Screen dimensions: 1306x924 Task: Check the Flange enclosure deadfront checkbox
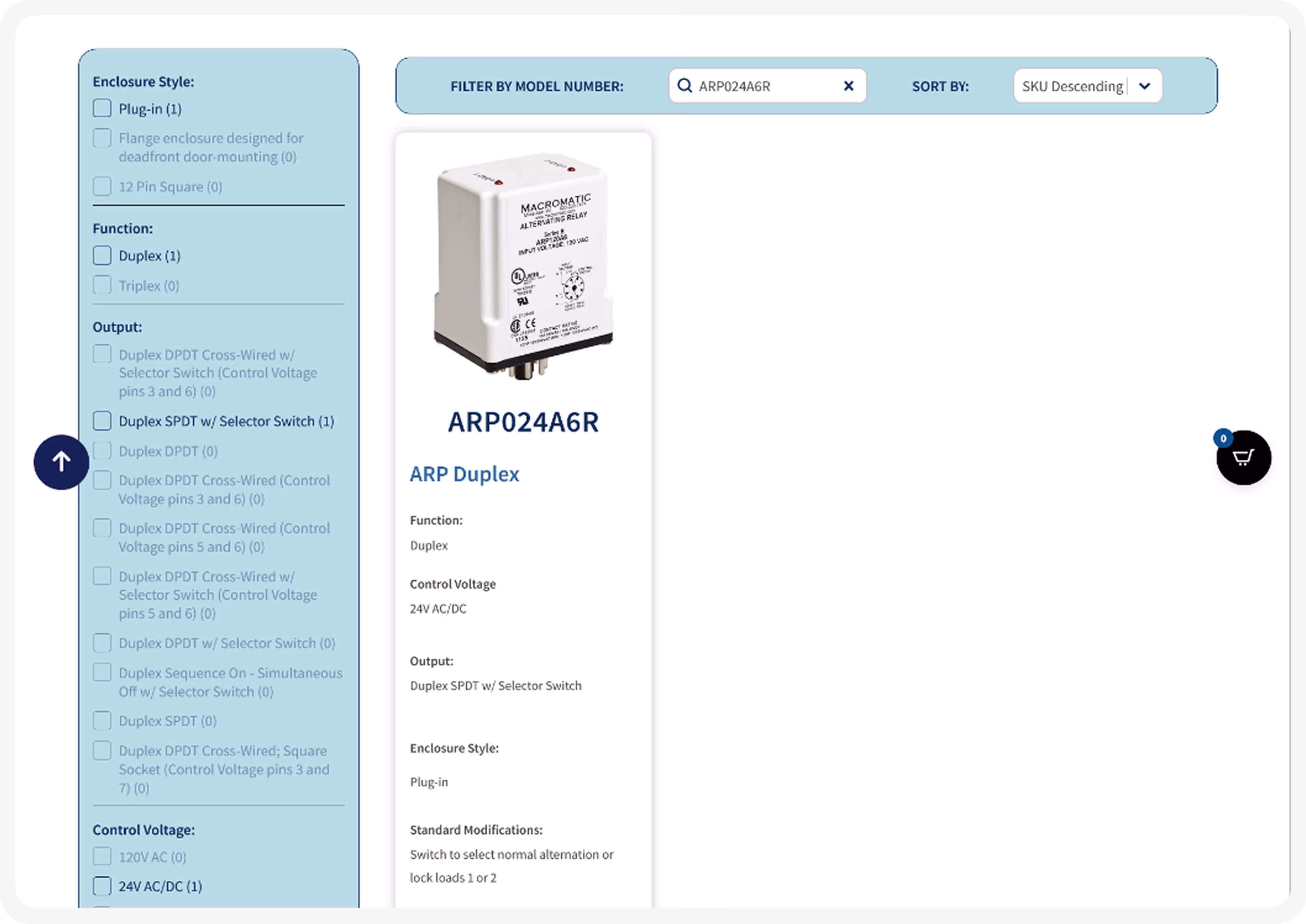pyautogui.click(x=102, y=138)
